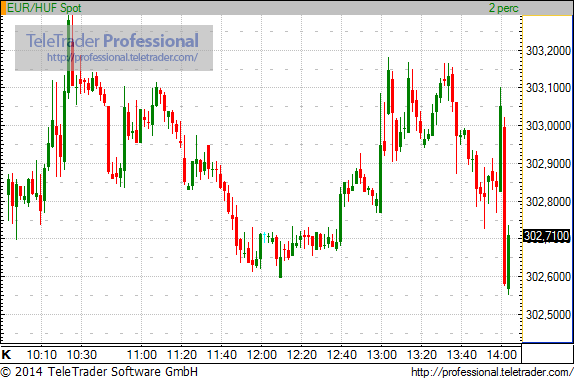This screenshot has width=574, height=381.
Task: Click the K symbol on the time axis
Action: point(7,354)
